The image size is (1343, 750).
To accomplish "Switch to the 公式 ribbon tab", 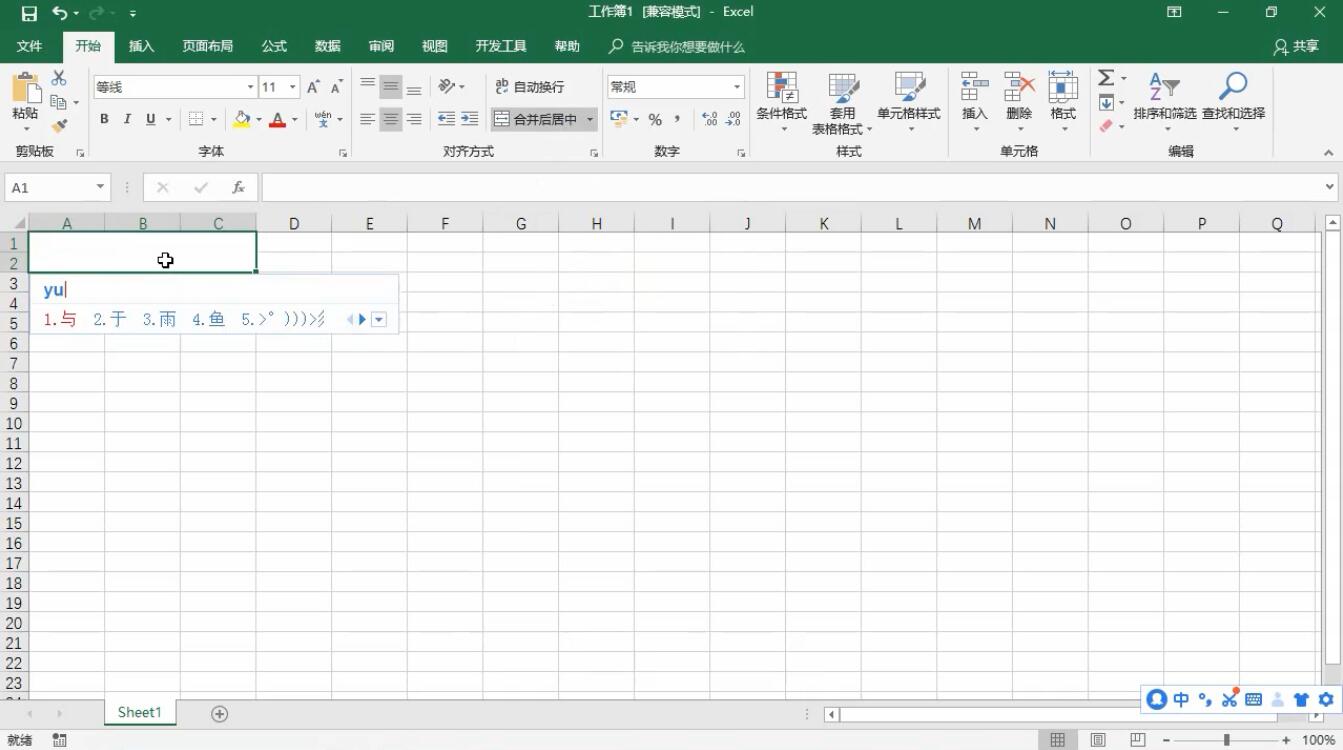I will (274, 46).
